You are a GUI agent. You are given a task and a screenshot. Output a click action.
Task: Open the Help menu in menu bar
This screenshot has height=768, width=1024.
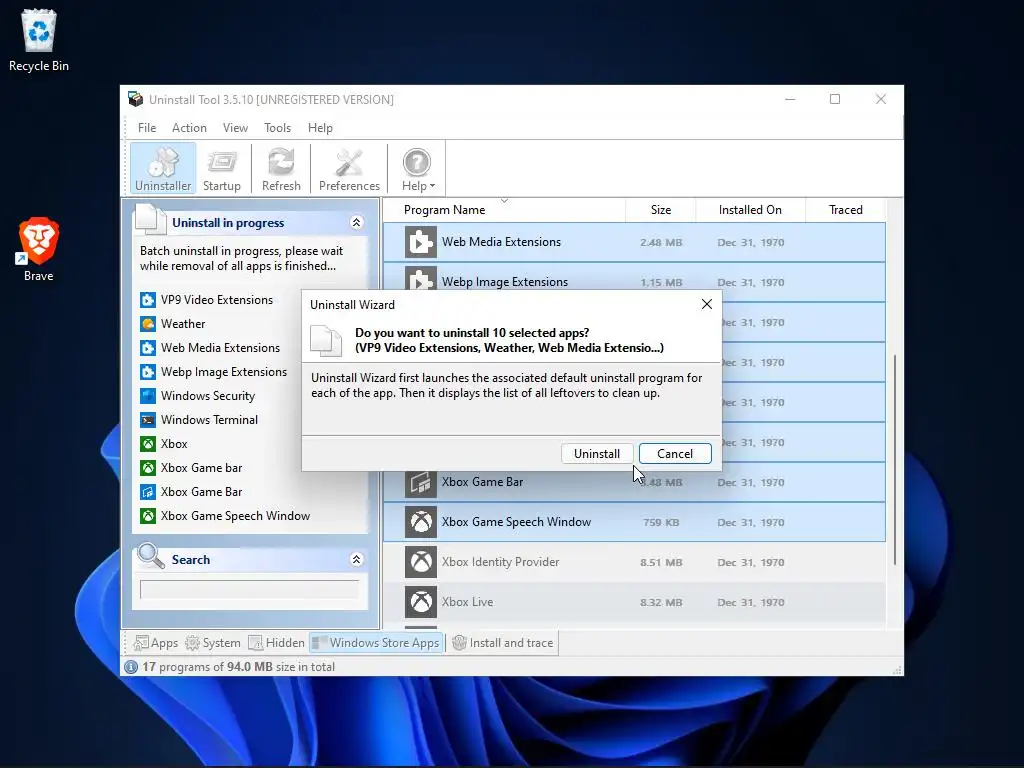click(x=320, y=128)
